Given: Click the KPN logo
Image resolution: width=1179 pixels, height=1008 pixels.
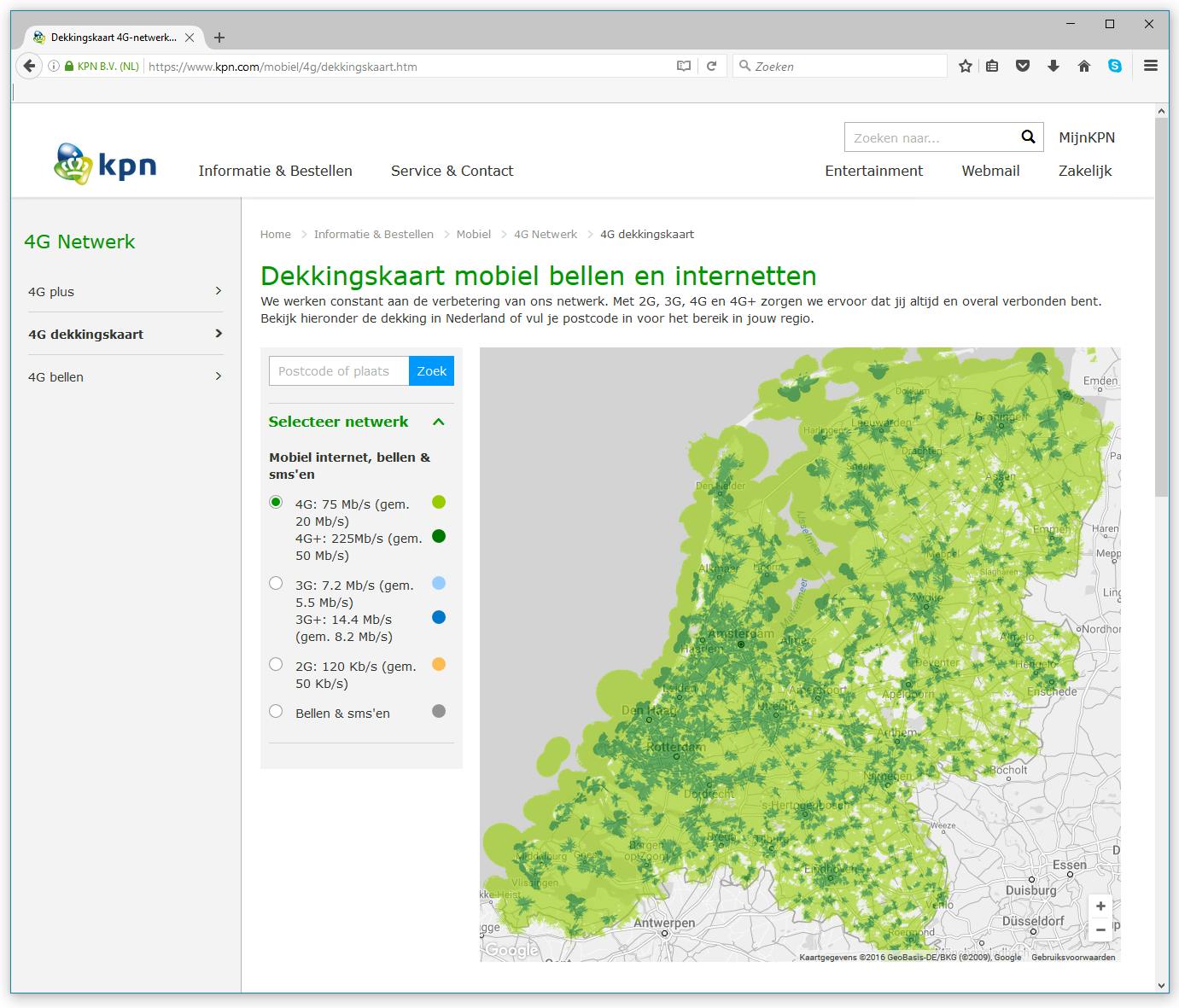Looking at the screenshot, I should coord(105,164).
